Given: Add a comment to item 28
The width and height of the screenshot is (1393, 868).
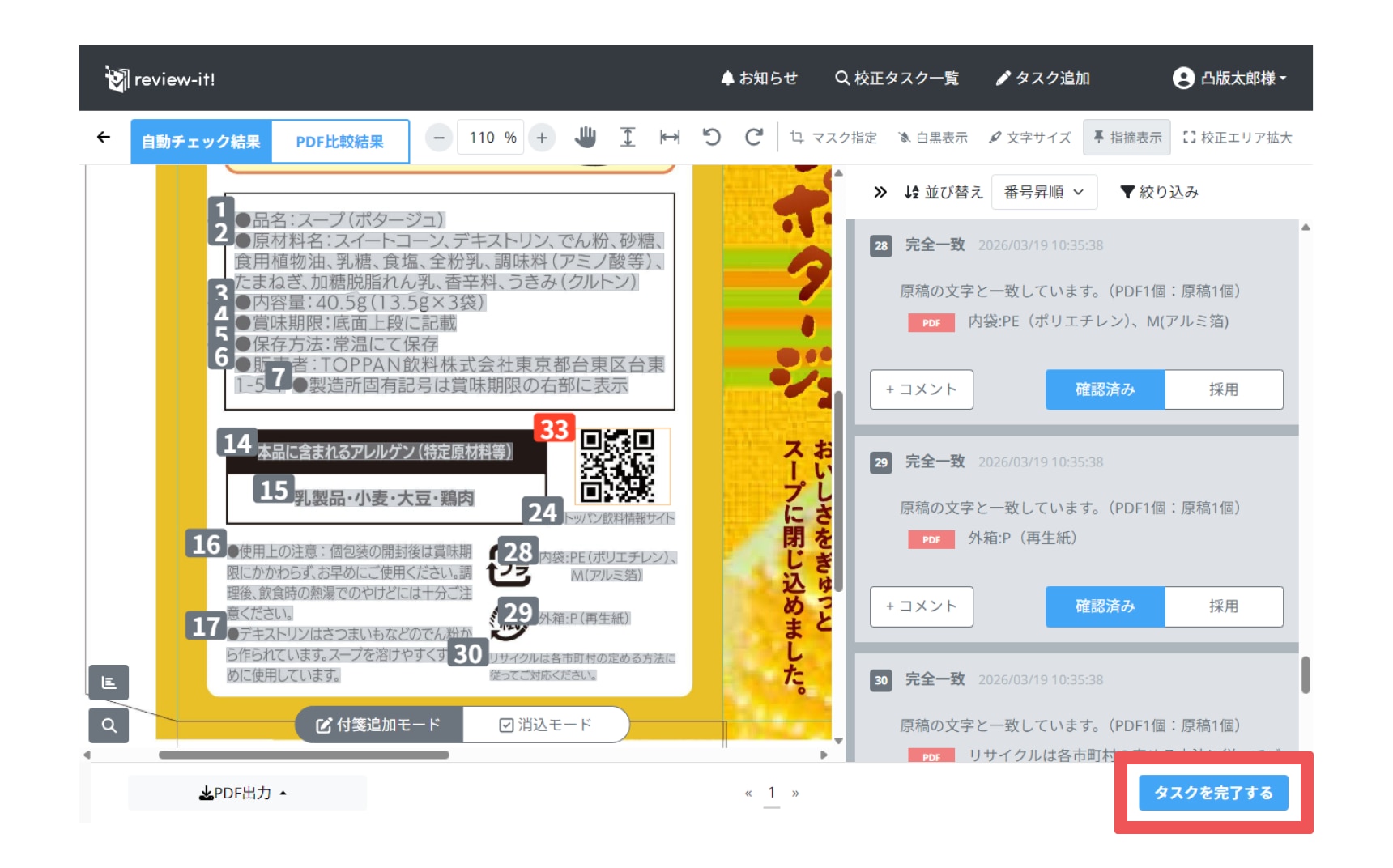Looking at the screenshot, I should (x=921, y=389).
